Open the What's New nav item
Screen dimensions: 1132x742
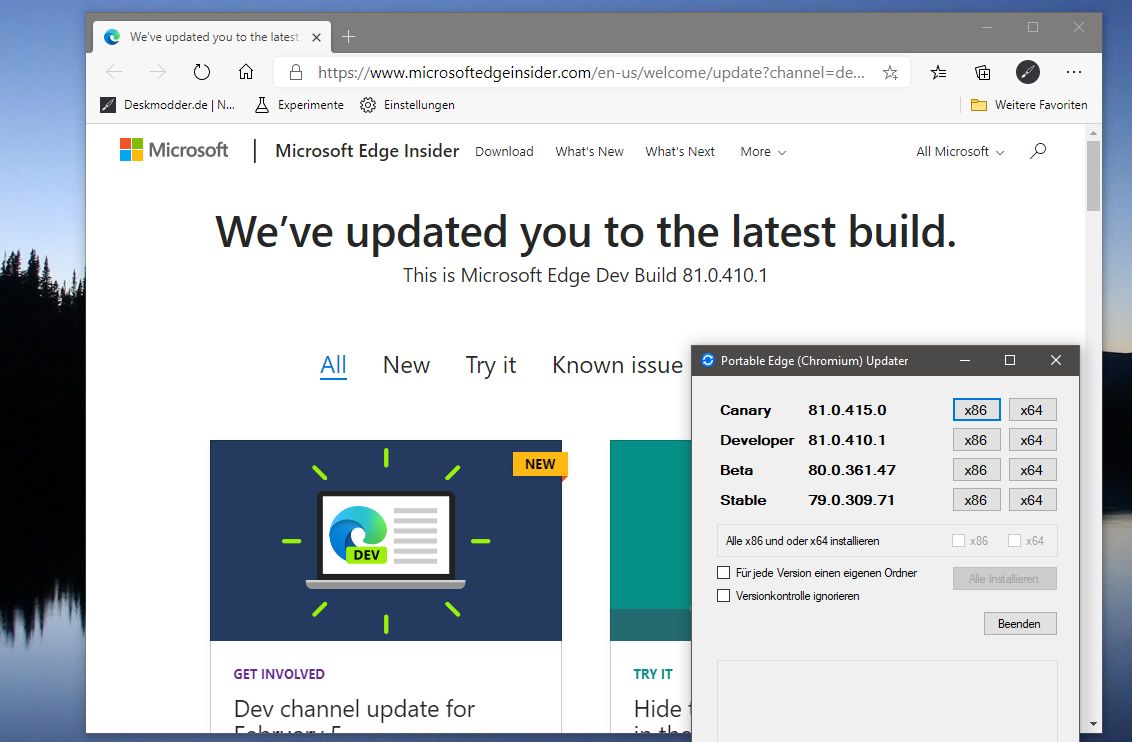589,152
